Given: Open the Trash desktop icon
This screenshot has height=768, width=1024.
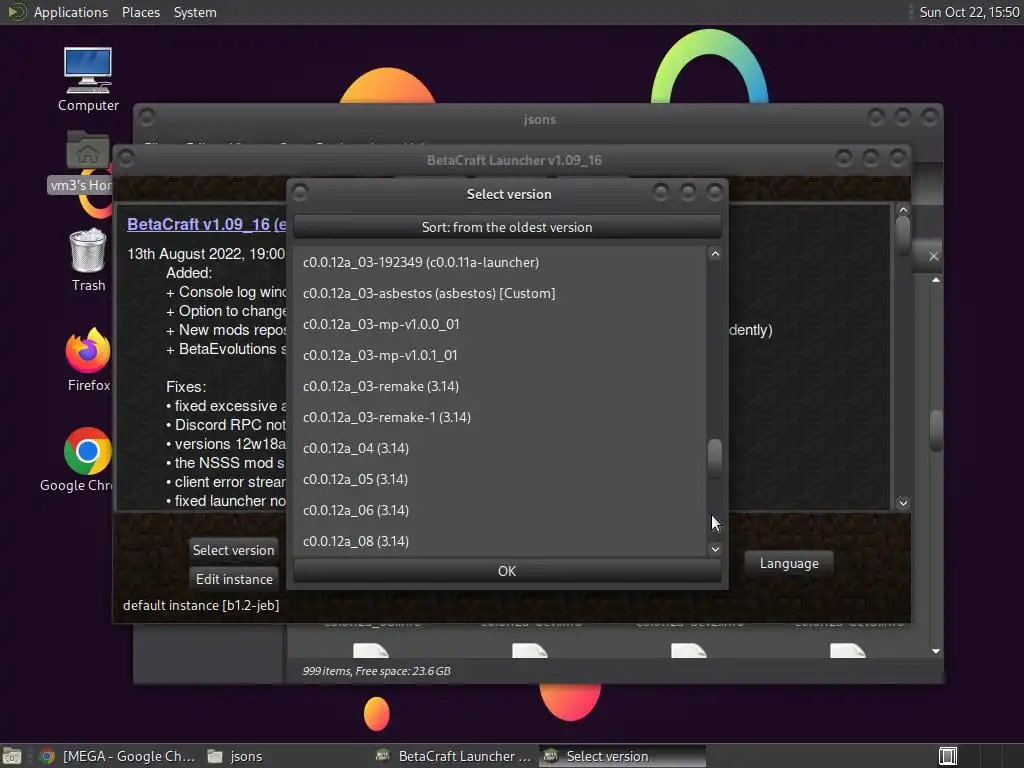Looking at the screenshot, I should (x=88, y=259).
